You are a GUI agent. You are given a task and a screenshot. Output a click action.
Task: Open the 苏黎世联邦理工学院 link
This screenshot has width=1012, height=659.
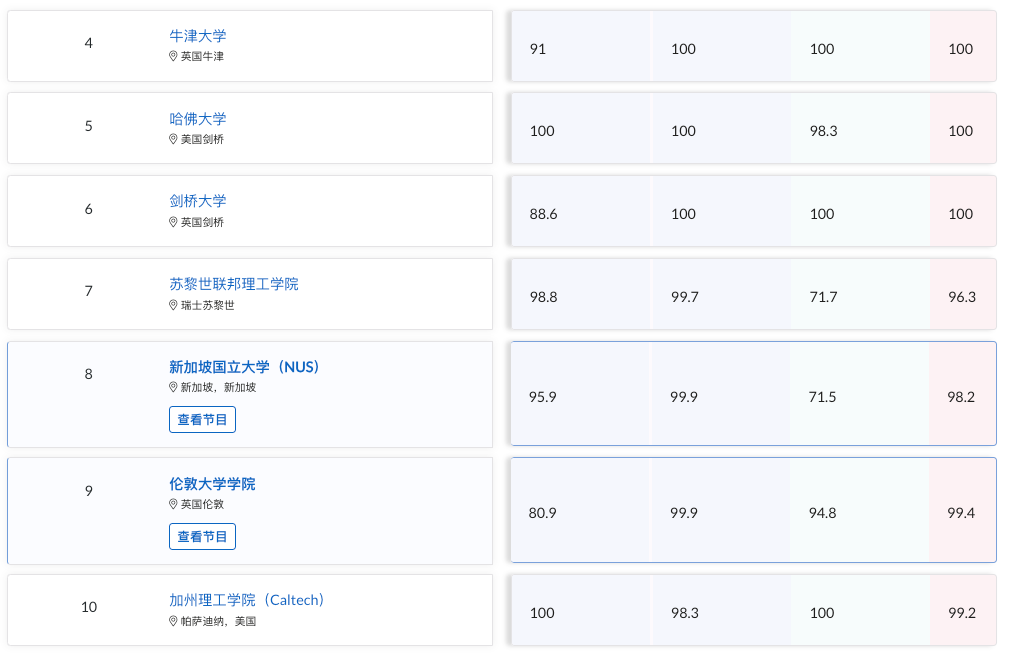coord(234,284)
